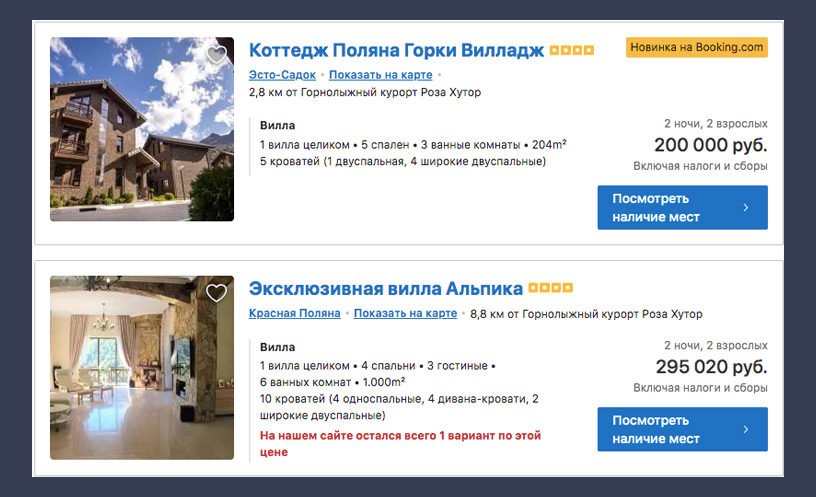
Task: Click the Новинка на Booking.com badge
Action: 697,47
